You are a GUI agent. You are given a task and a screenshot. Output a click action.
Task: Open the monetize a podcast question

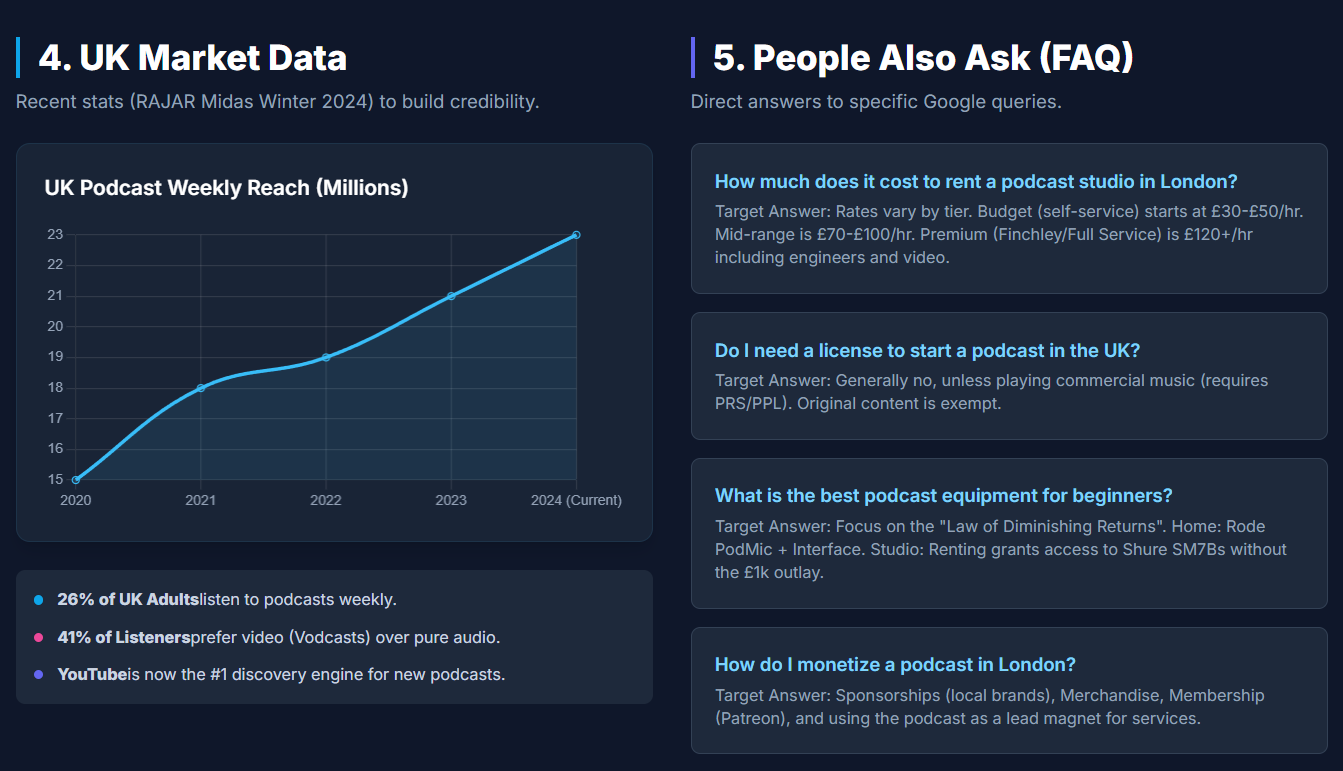(895, 665)
